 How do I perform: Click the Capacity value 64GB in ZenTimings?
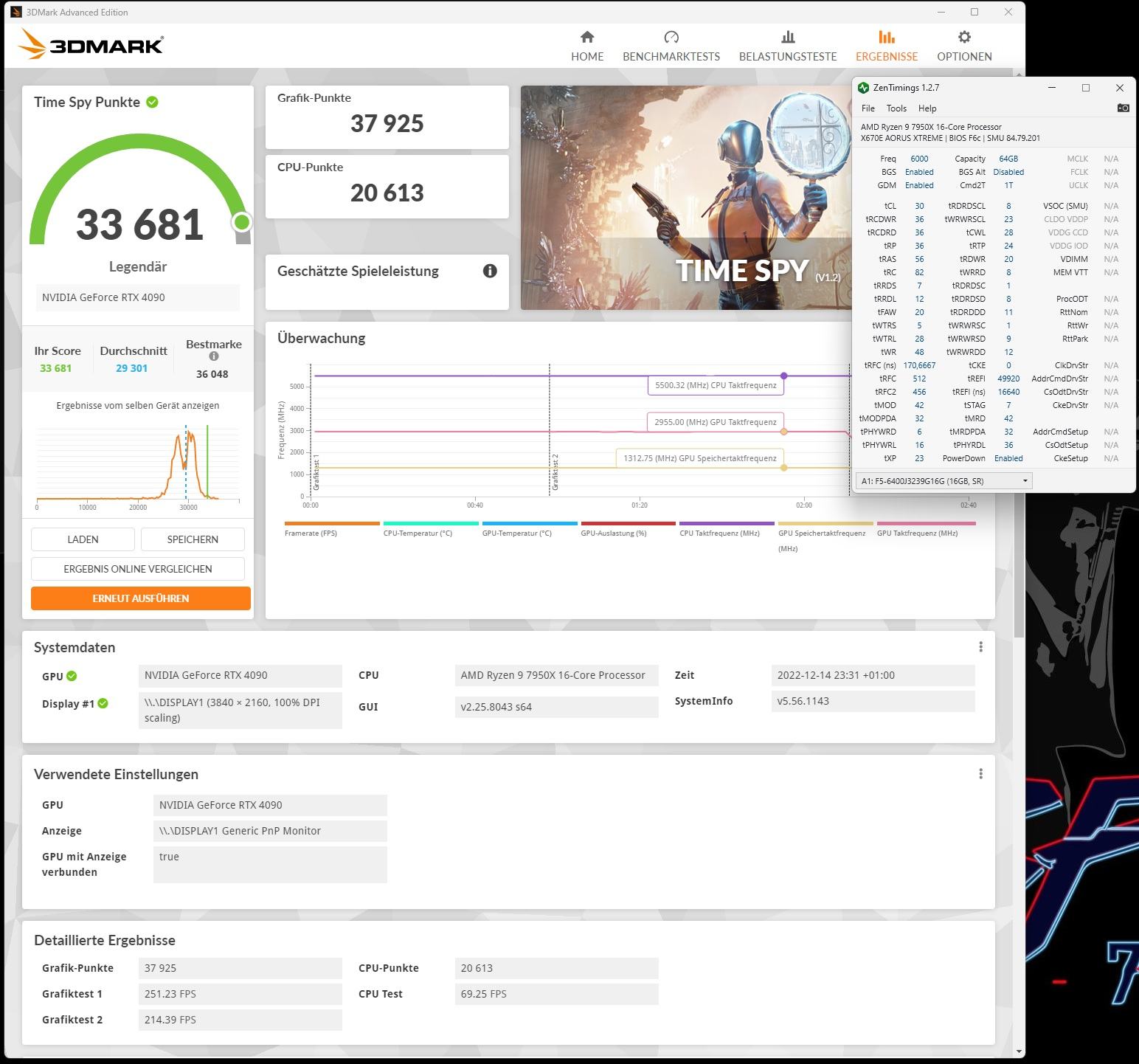click(x=1008, y=159)
